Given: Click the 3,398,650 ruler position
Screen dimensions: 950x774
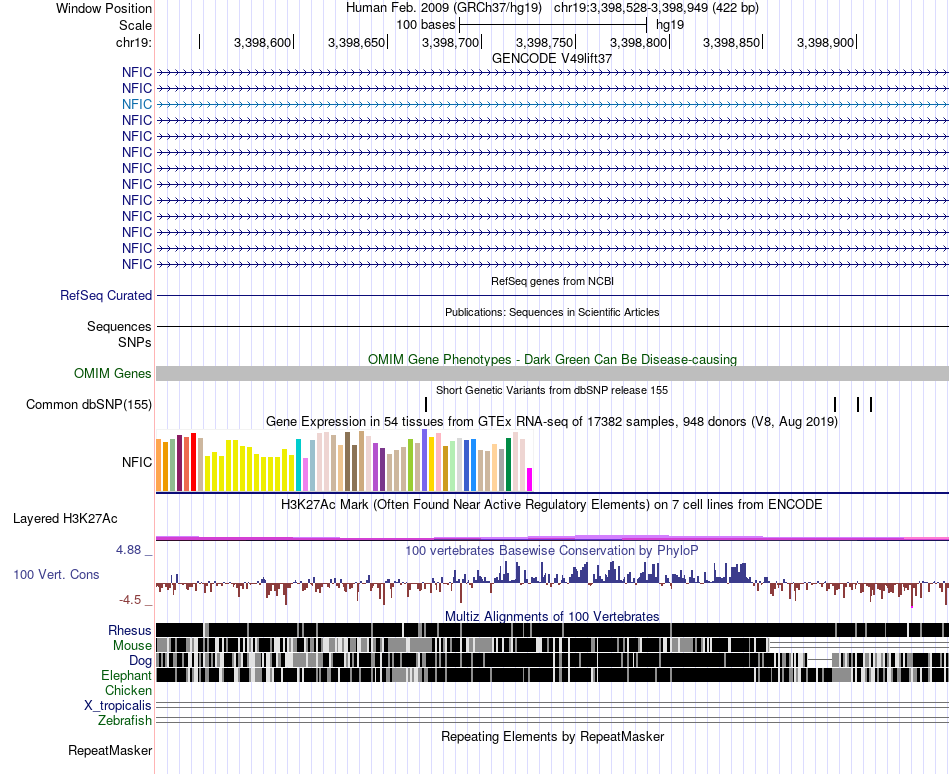Looking at the screenshot, I should tap(356, 42).
